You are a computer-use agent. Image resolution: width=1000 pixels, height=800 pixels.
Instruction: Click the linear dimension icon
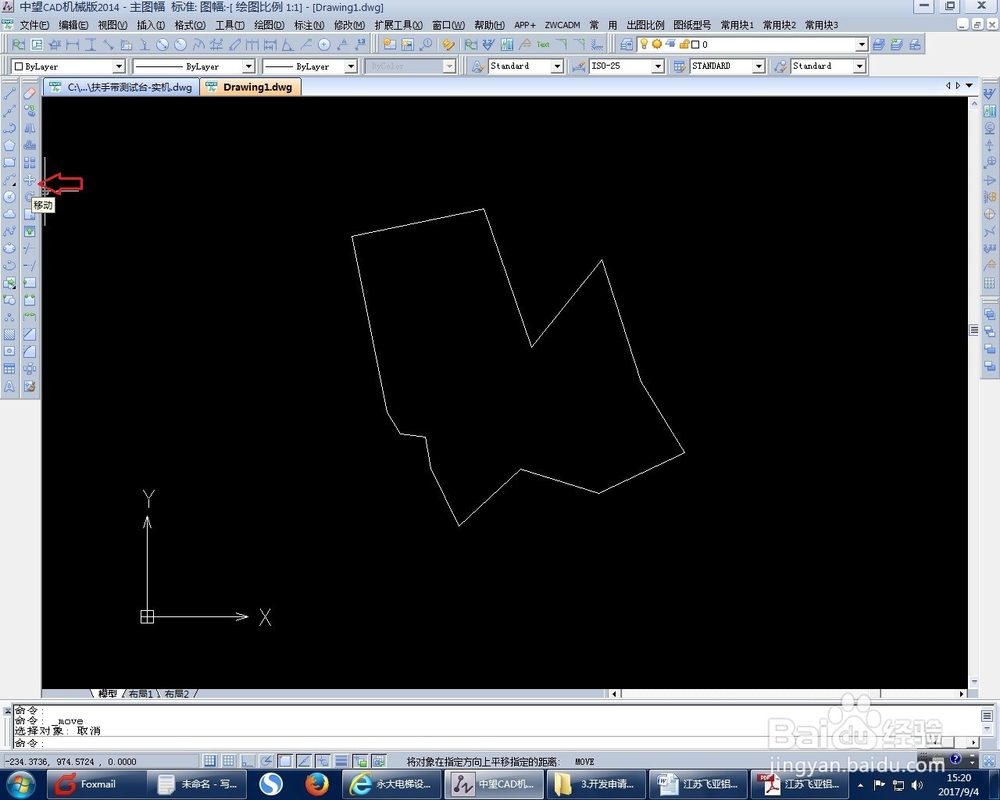[72, 45]
